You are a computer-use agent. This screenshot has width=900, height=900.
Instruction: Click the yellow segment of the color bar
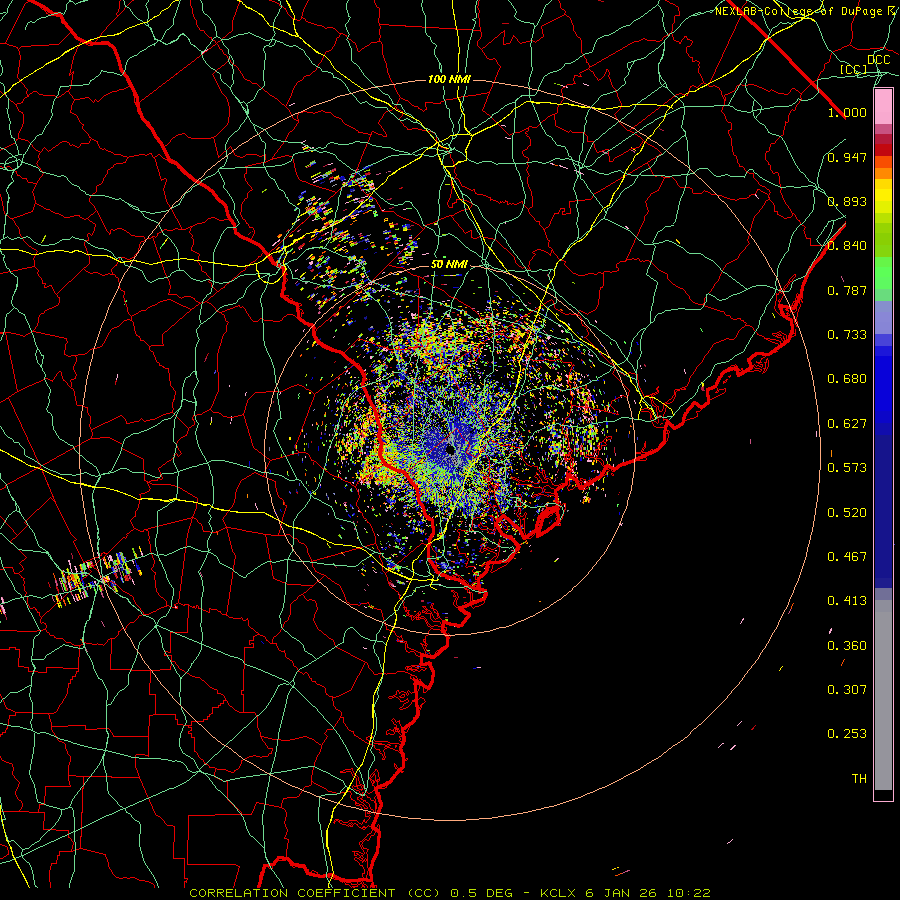883,196
